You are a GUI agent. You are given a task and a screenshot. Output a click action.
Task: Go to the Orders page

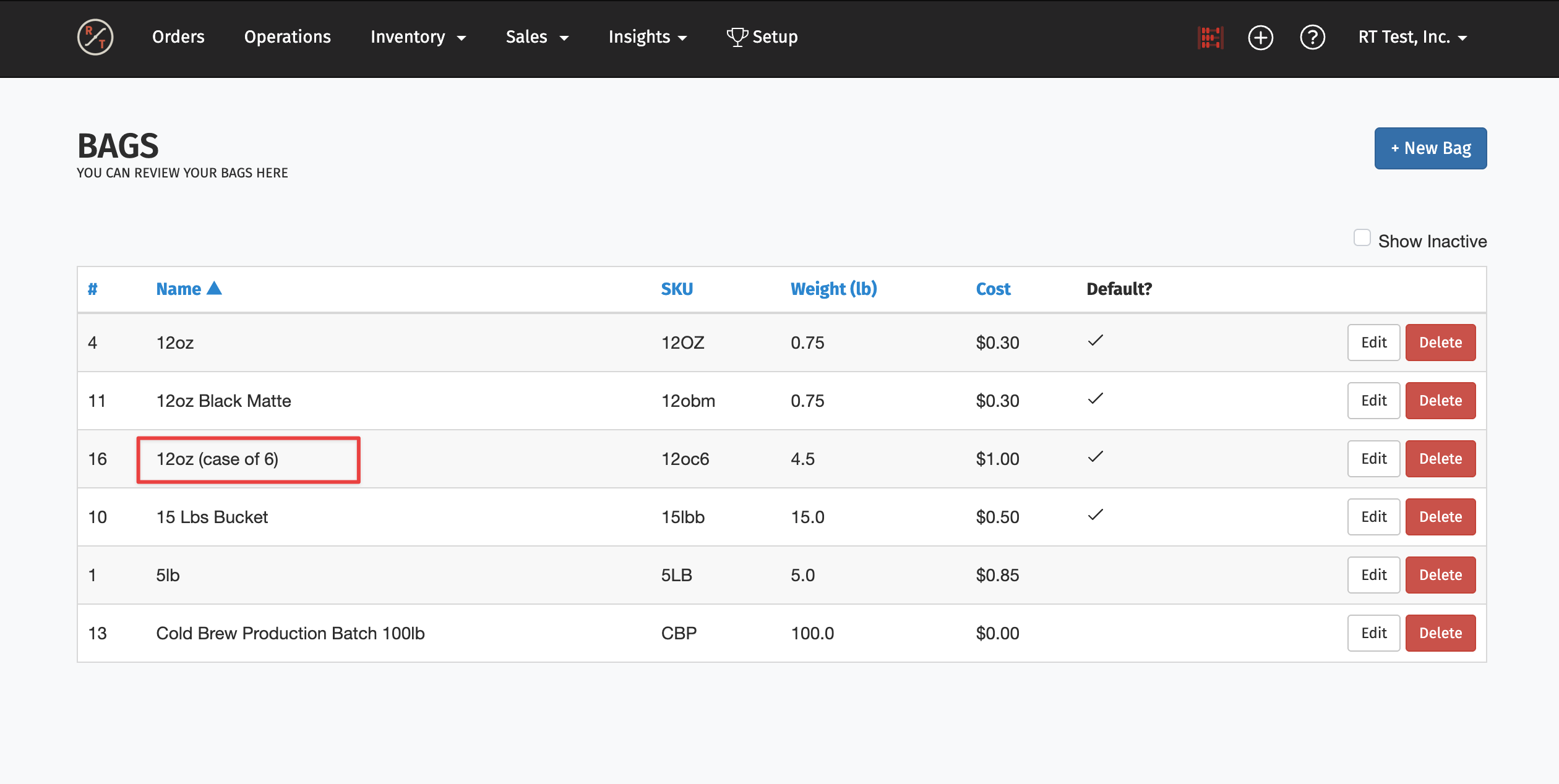178,37
